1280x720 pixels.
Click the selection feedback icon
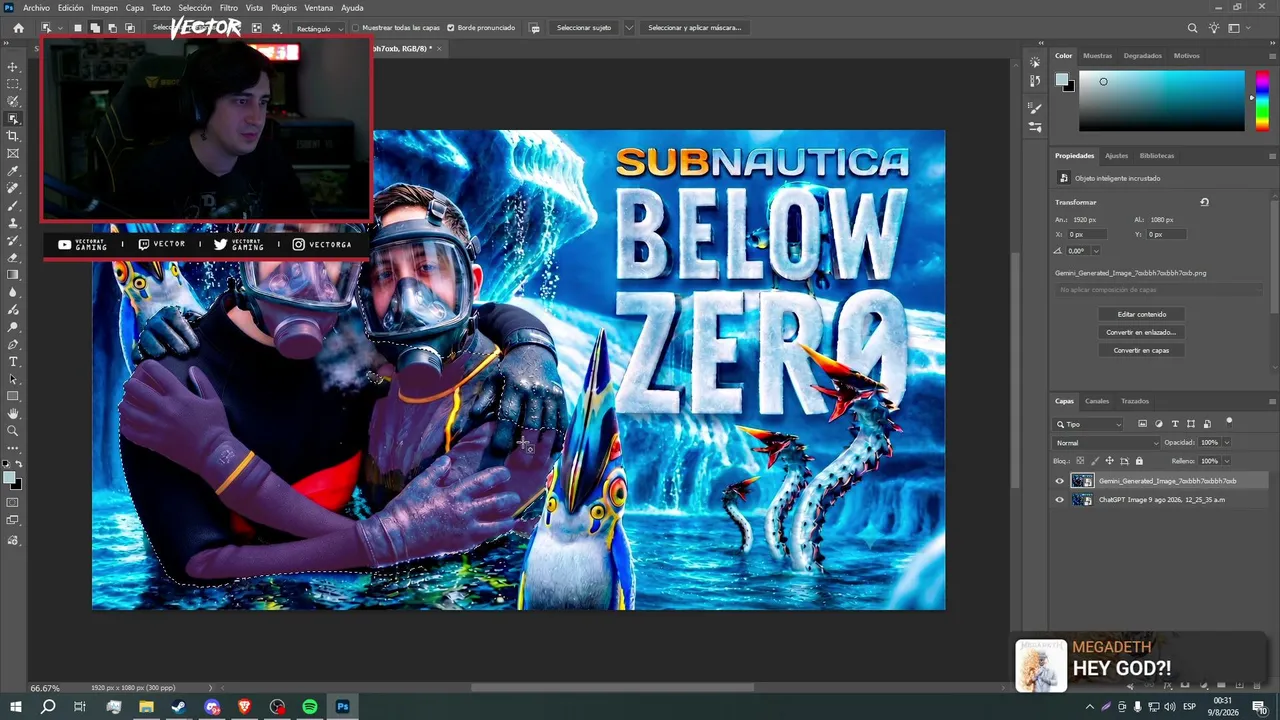pos(535,28)
